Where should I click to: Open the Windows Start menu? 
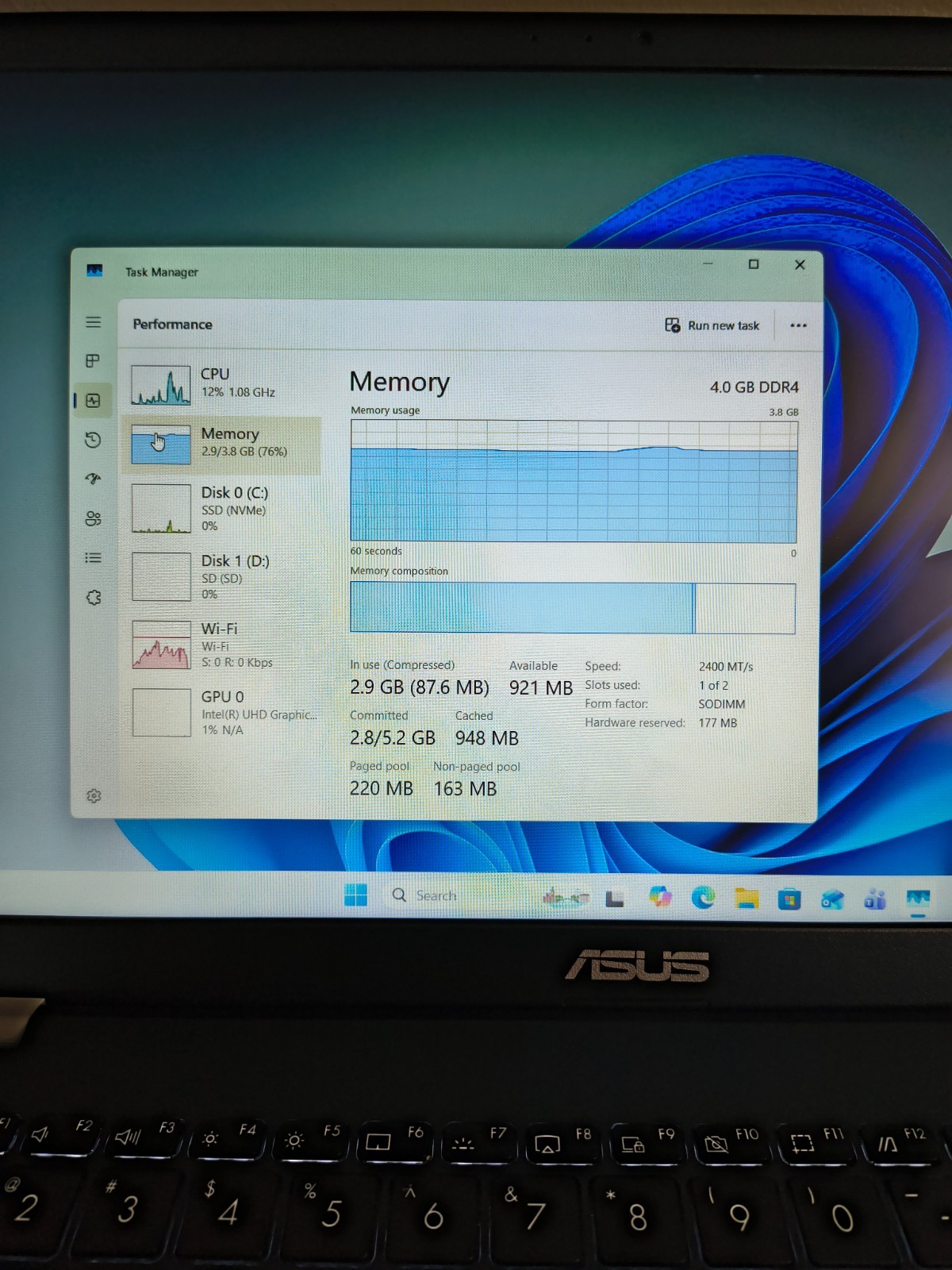356,895
